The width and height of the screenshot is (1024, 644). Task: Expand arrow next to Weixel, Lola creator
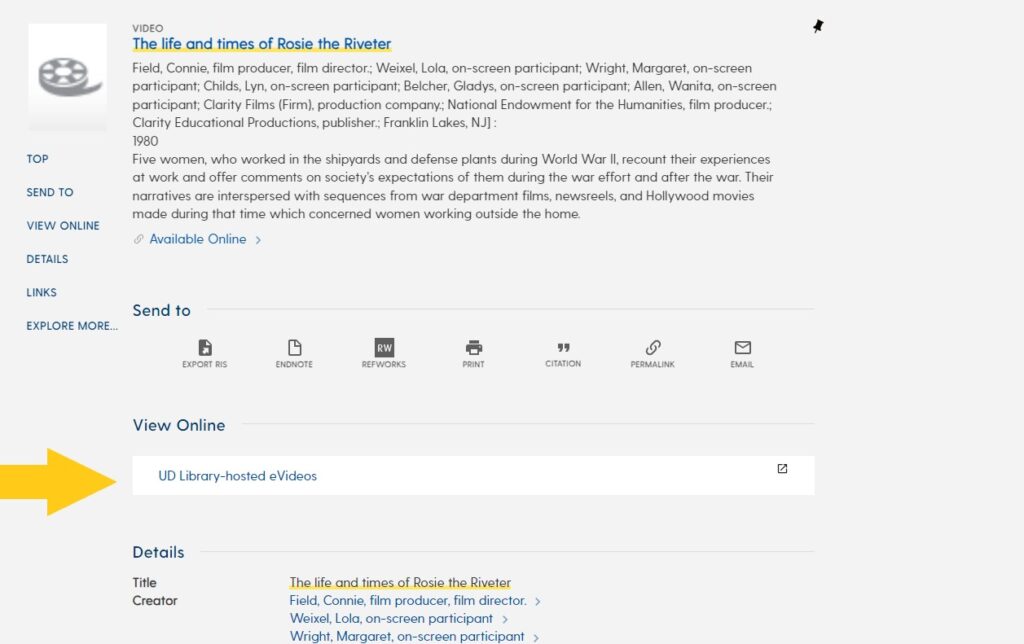coord(505,619)
